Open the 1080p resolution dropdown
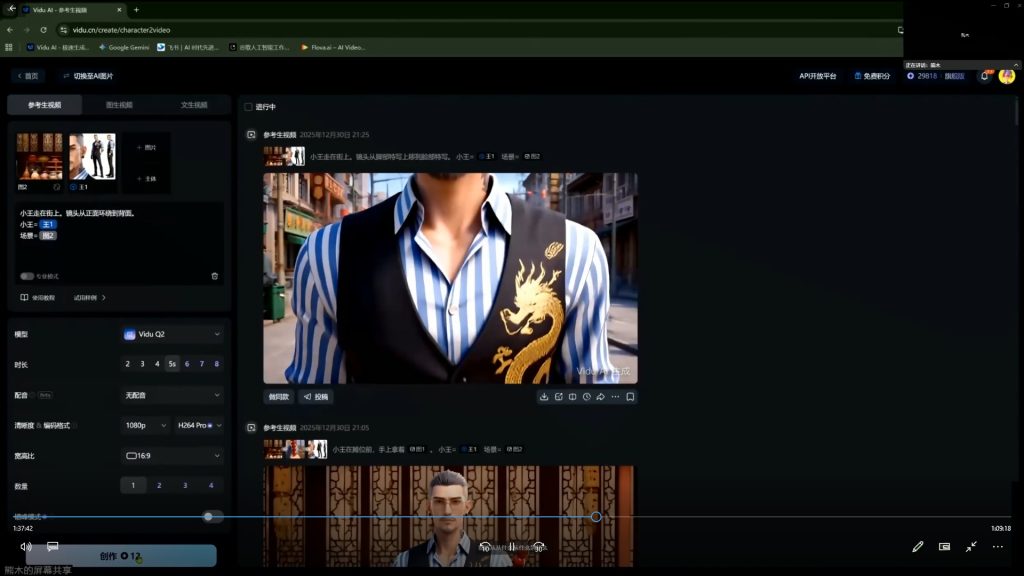This screenshot has height=576, width=1024. click(145, 425)
